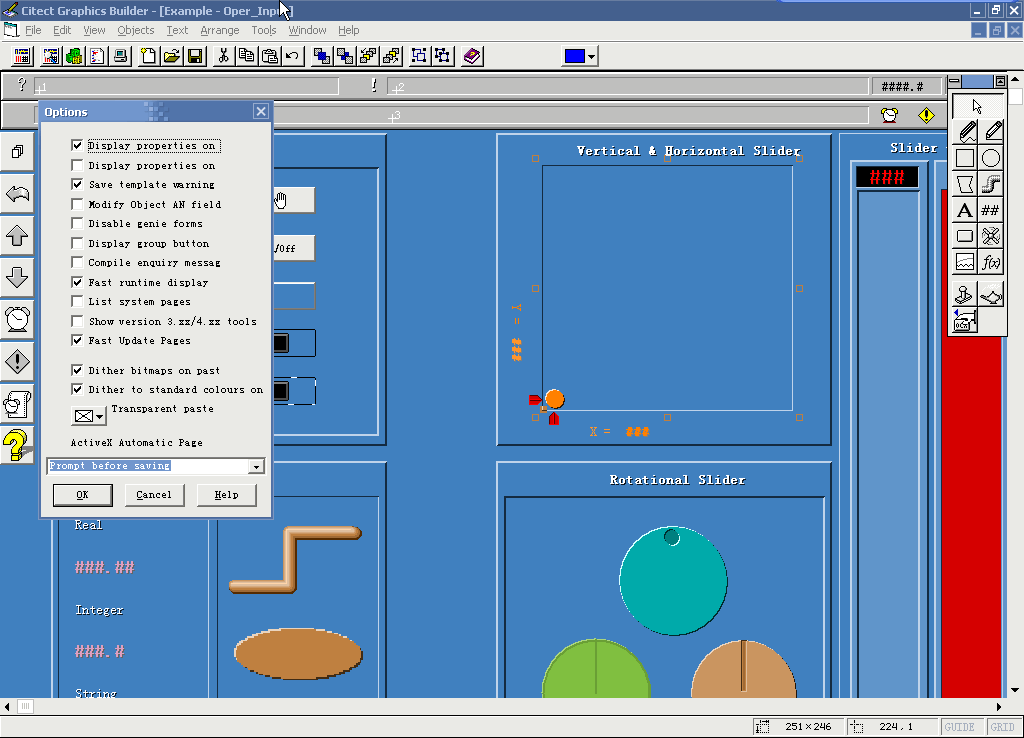Click the green cubes toolbar icon
The image size is (1024, 738).
pyautogui.click(x=74, y=56)
